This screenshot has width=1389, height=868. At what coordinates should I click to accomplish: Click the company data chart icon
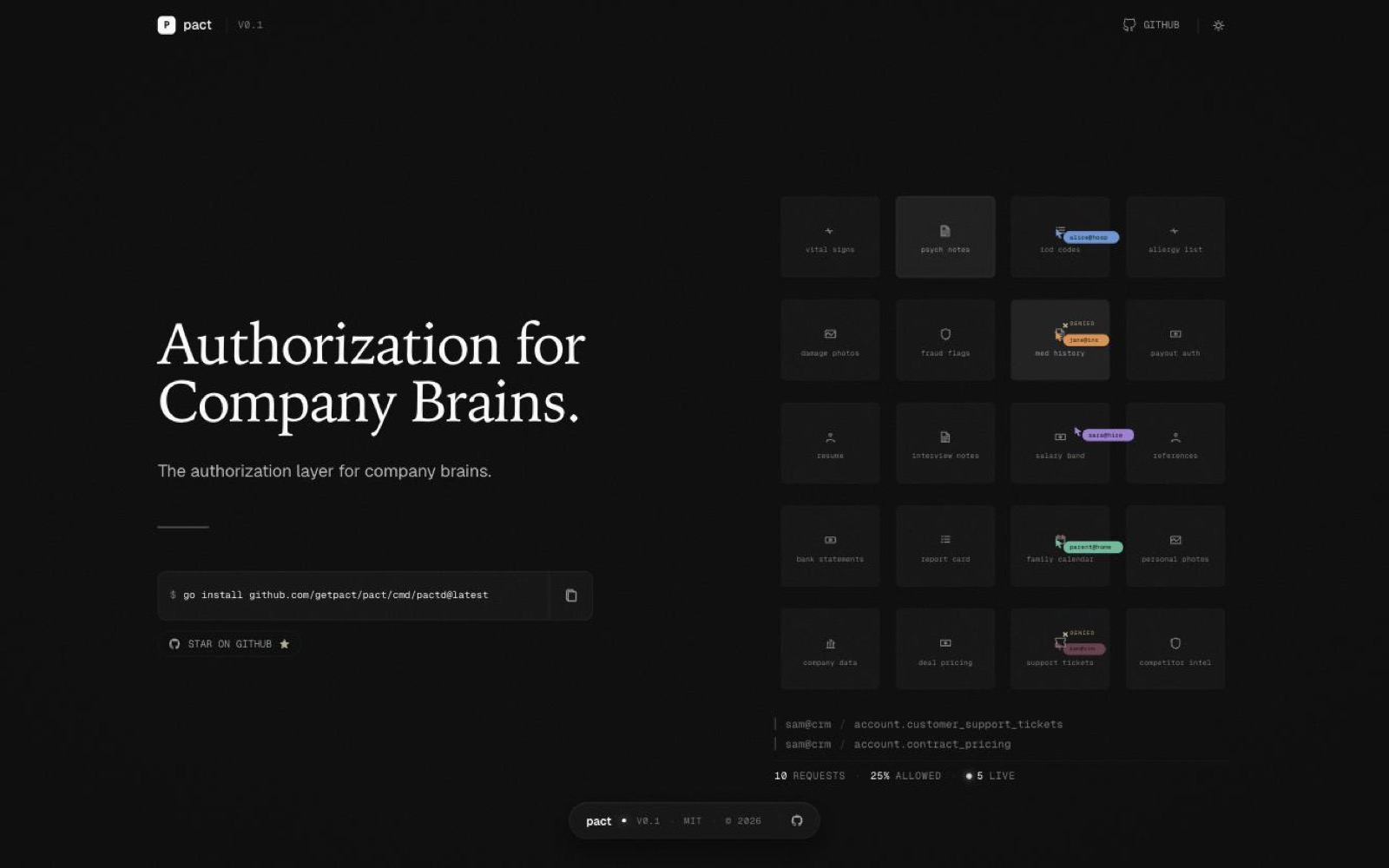[830, 643]
